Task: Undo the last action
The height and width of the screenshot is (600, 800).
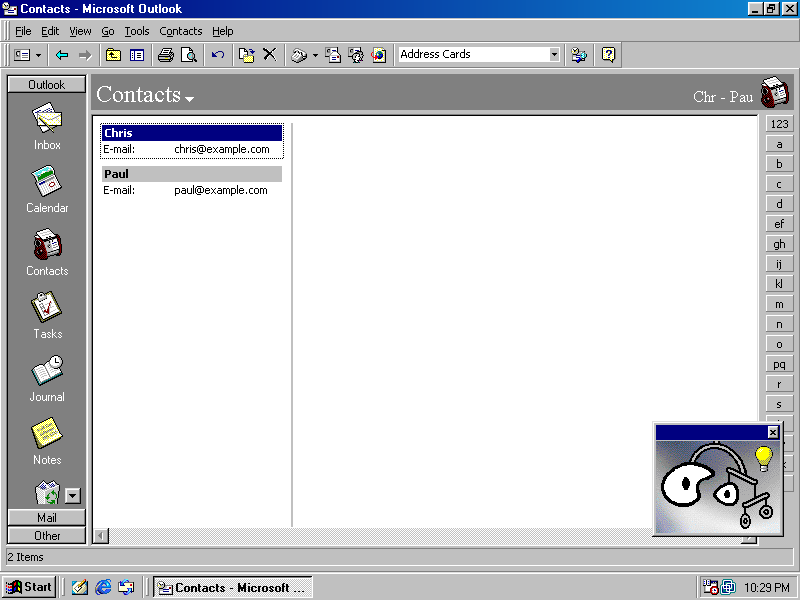Action: (218, 55)
